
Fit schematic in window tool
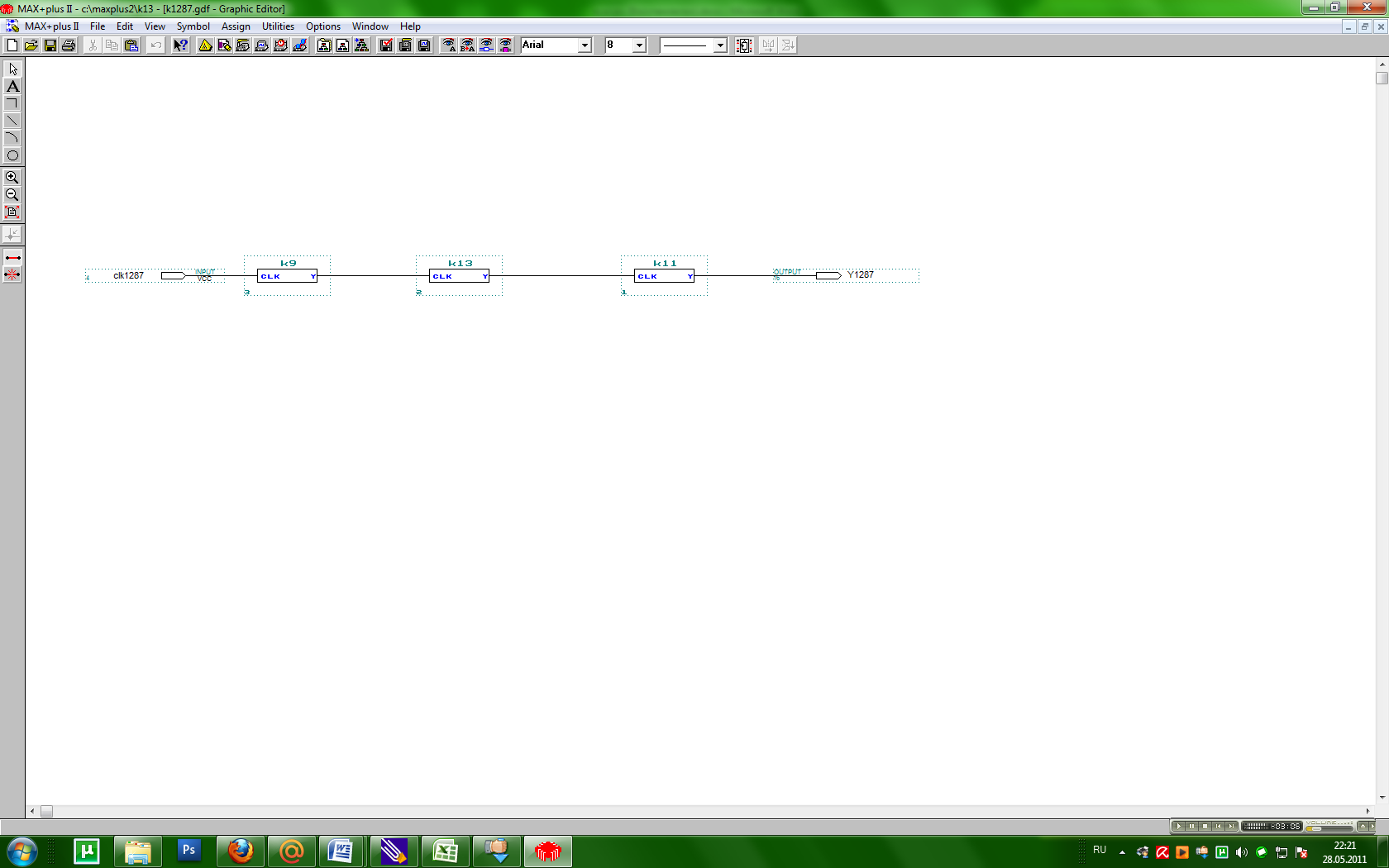tap(12, 212)
